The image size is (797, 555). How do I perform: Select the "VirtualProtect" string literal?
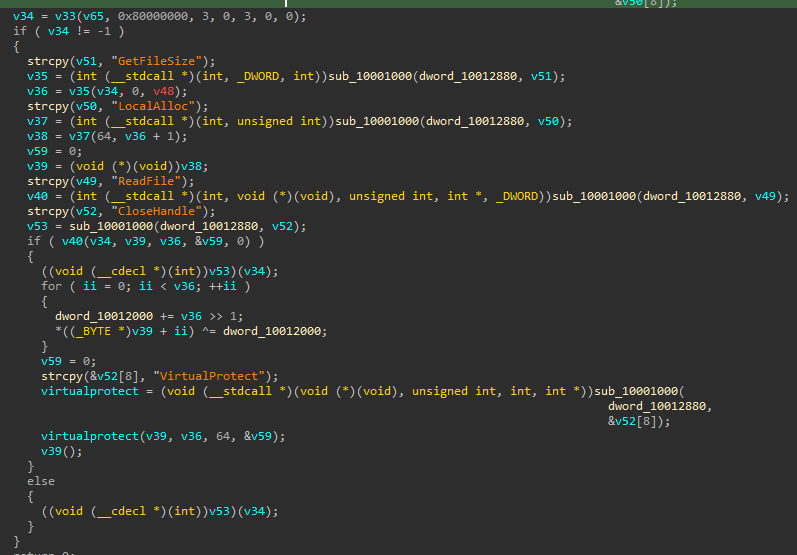pos(209,376)
